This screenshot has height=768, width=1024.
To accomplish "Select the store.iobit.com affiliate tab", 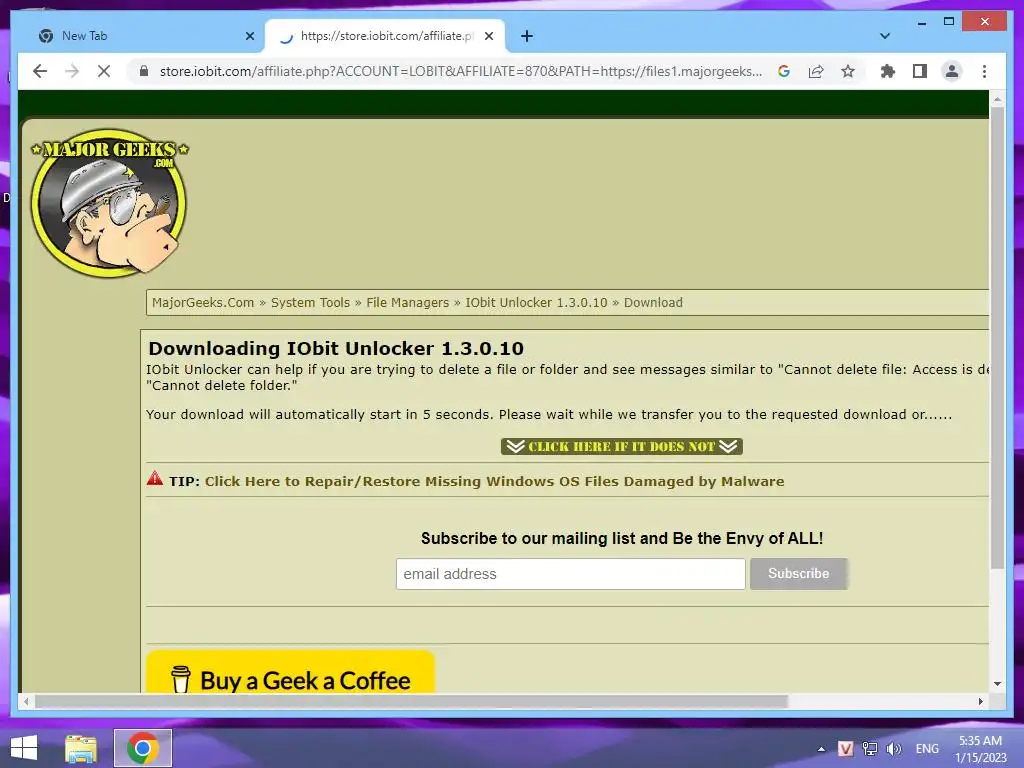I will click(385, 36).
